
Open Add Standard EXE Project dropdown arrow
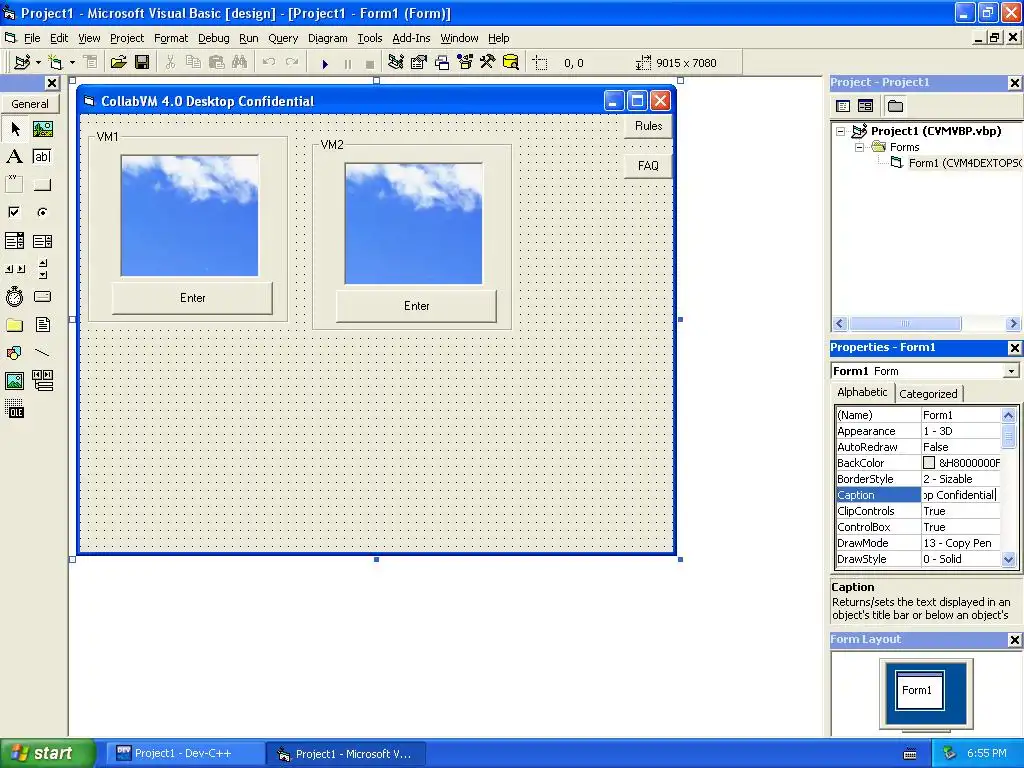pyautogui.click(x=39, y=63)
